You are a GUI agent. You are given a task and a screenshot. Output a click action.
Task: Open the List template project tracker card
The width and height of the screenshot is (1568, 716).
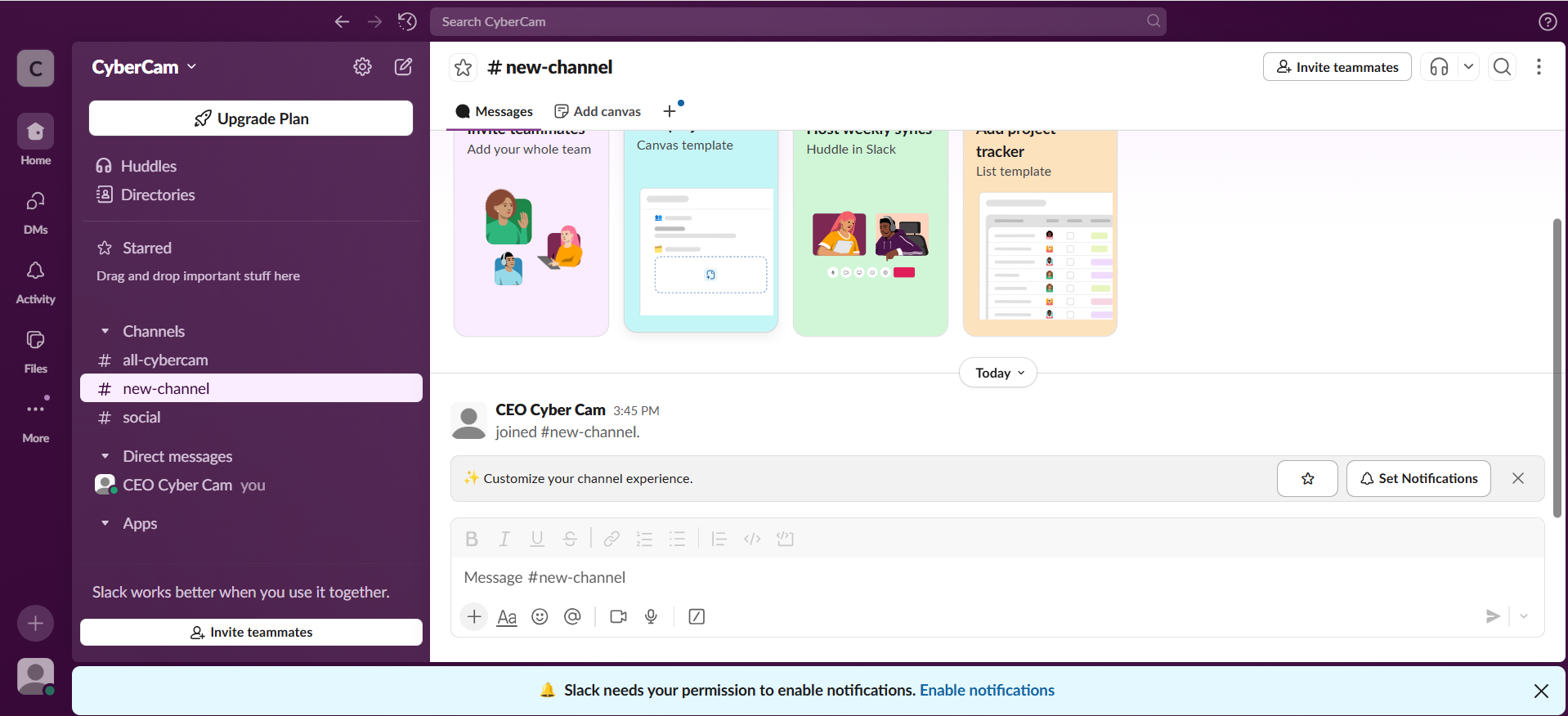coord(1040,233)
